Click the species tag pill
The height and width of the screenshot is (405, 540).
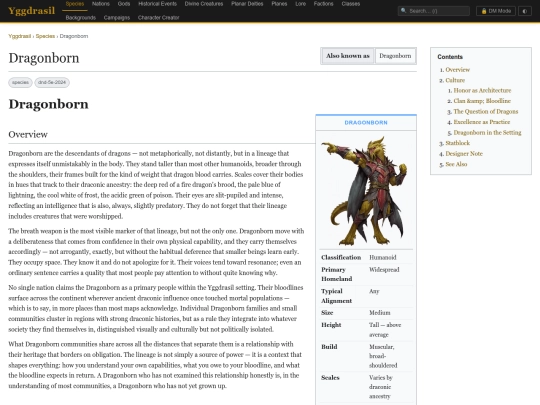point(20,82)
